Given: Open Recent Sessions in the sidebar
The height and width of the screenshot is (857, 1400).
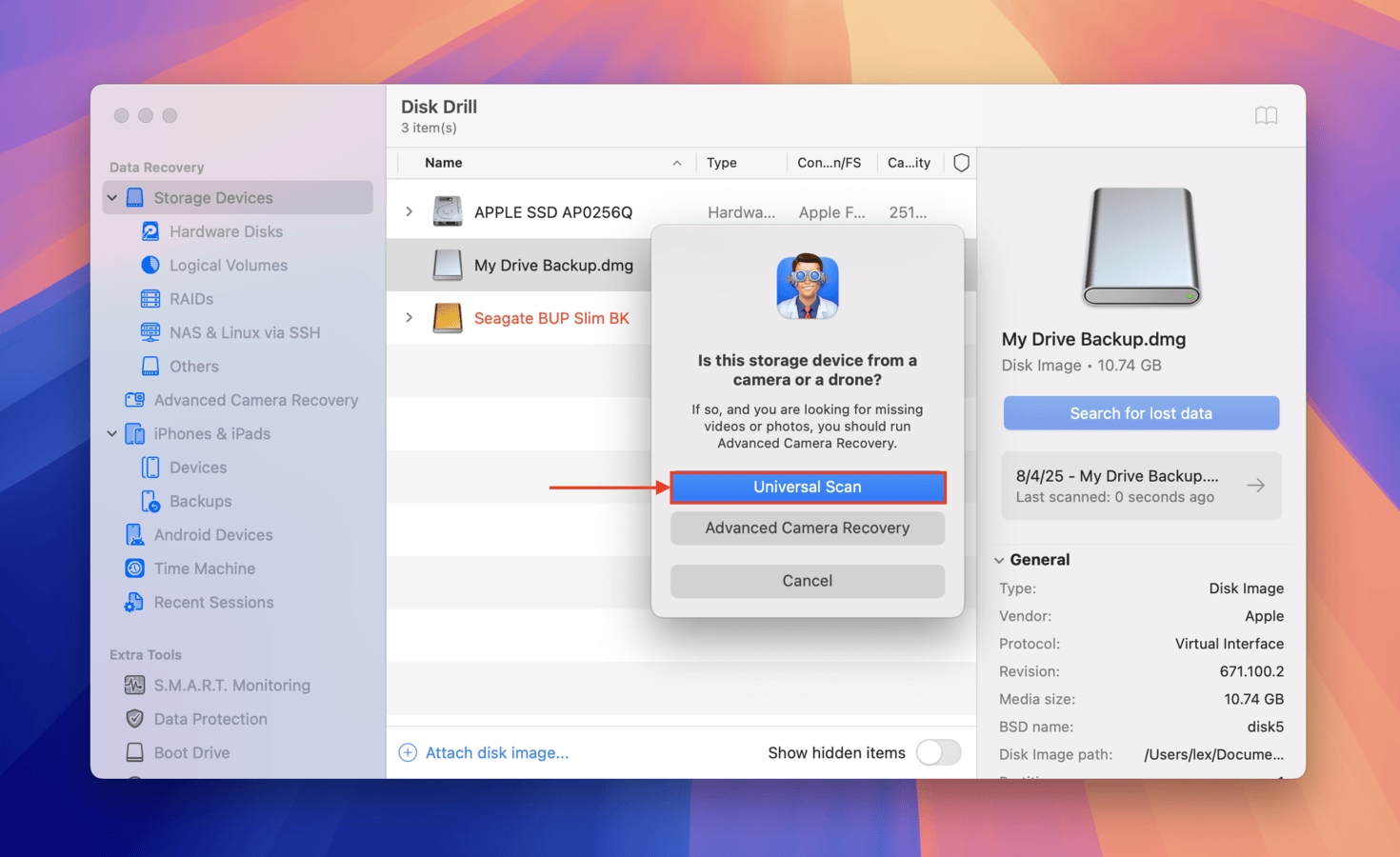Looking at the screenshot, I should [x=213, y=602].
